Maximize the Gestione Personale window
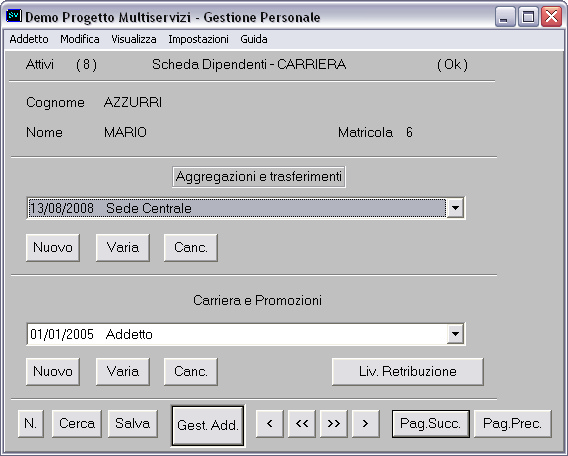The width and height of the screenshot is (568, 456). 528,17
